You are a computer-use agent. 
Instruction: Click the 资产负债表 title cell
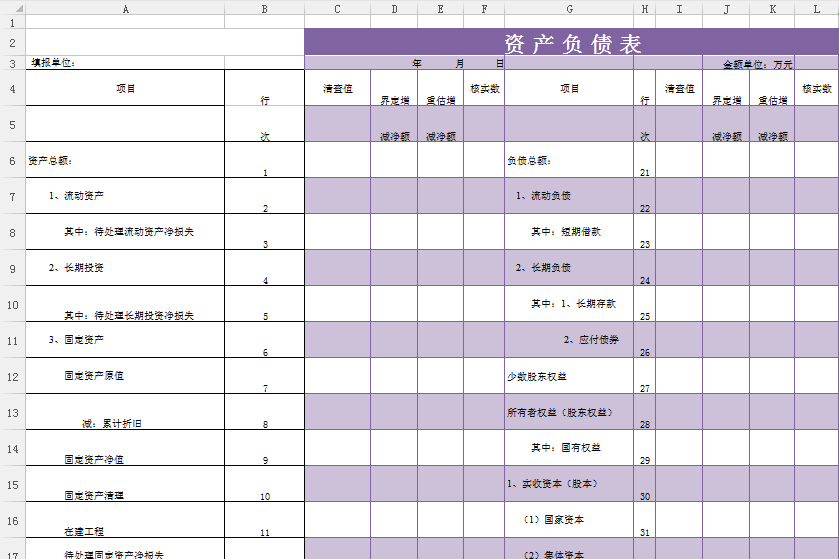(x=572, y=43)
